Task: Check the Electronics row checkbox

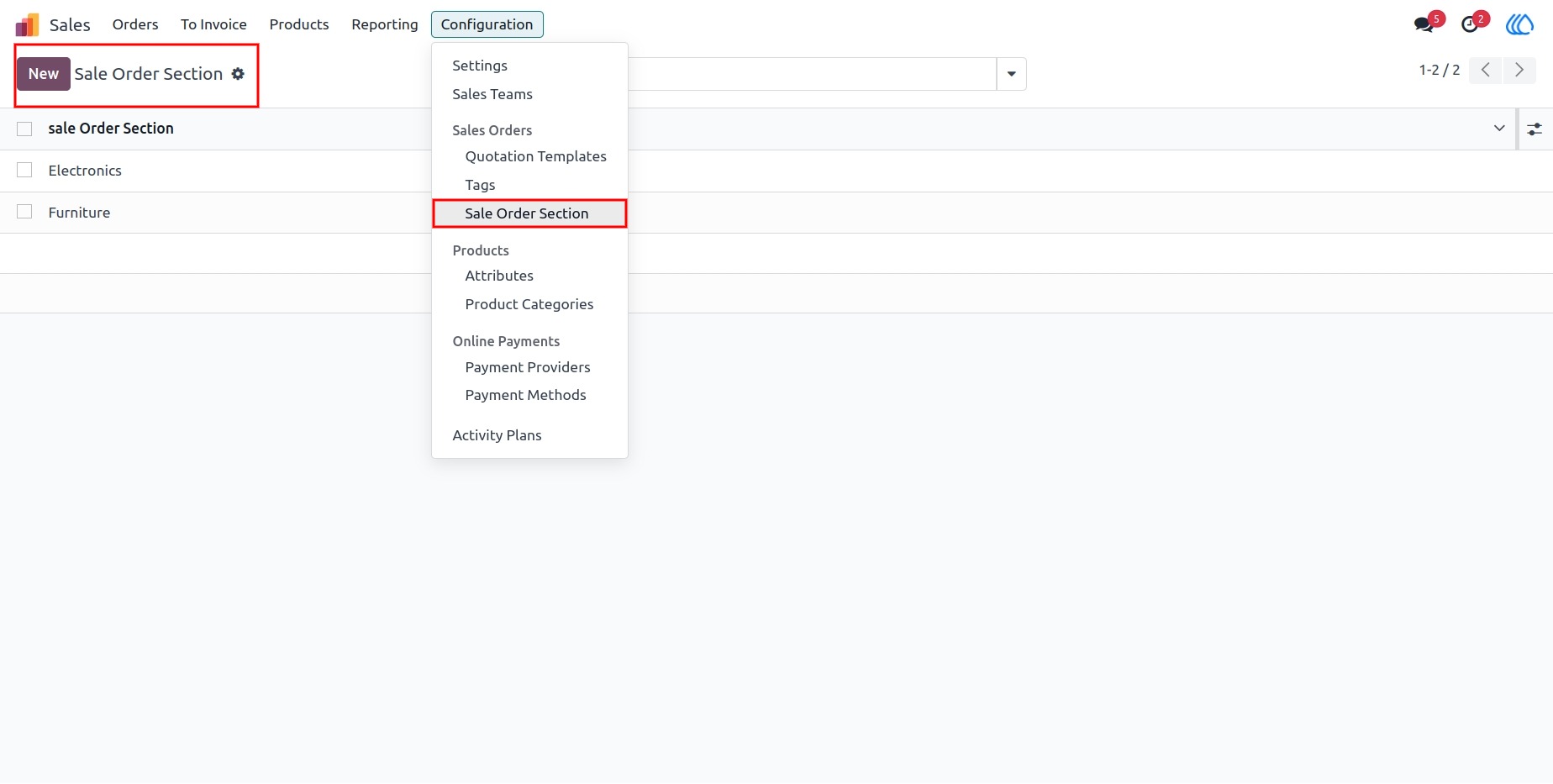Action: tap(24, 171)
